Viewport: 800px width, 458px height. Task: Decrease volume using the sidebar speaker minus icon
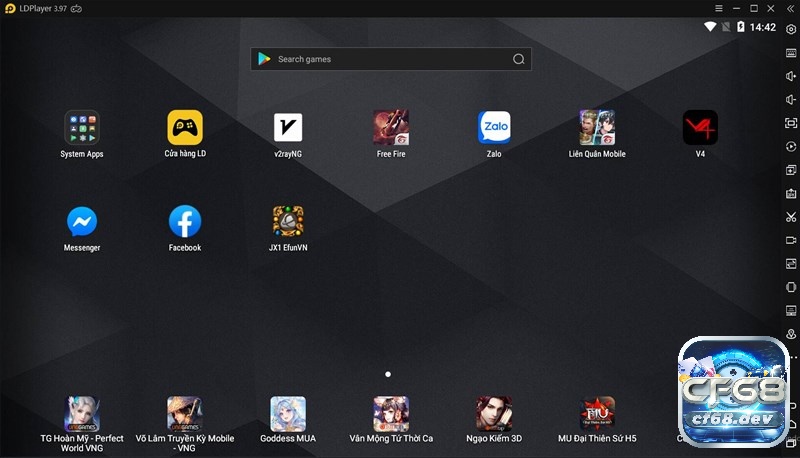pyautogui.click(x=791, y=99)
